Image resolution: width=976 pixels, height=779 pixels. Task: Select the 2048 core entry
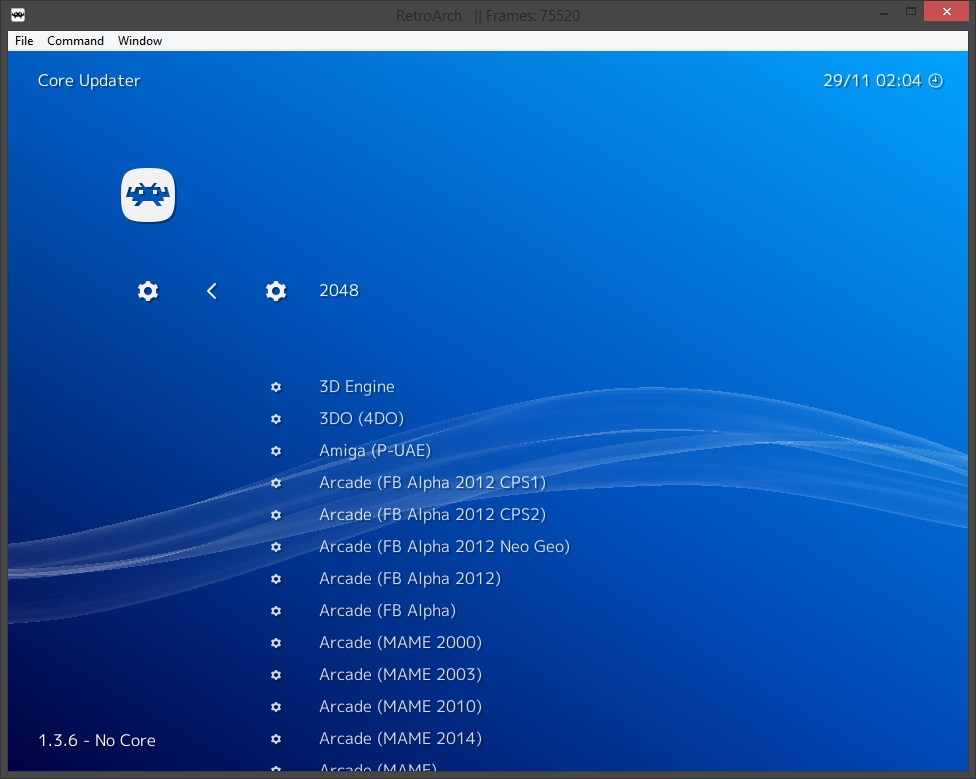tap(339, 291)
